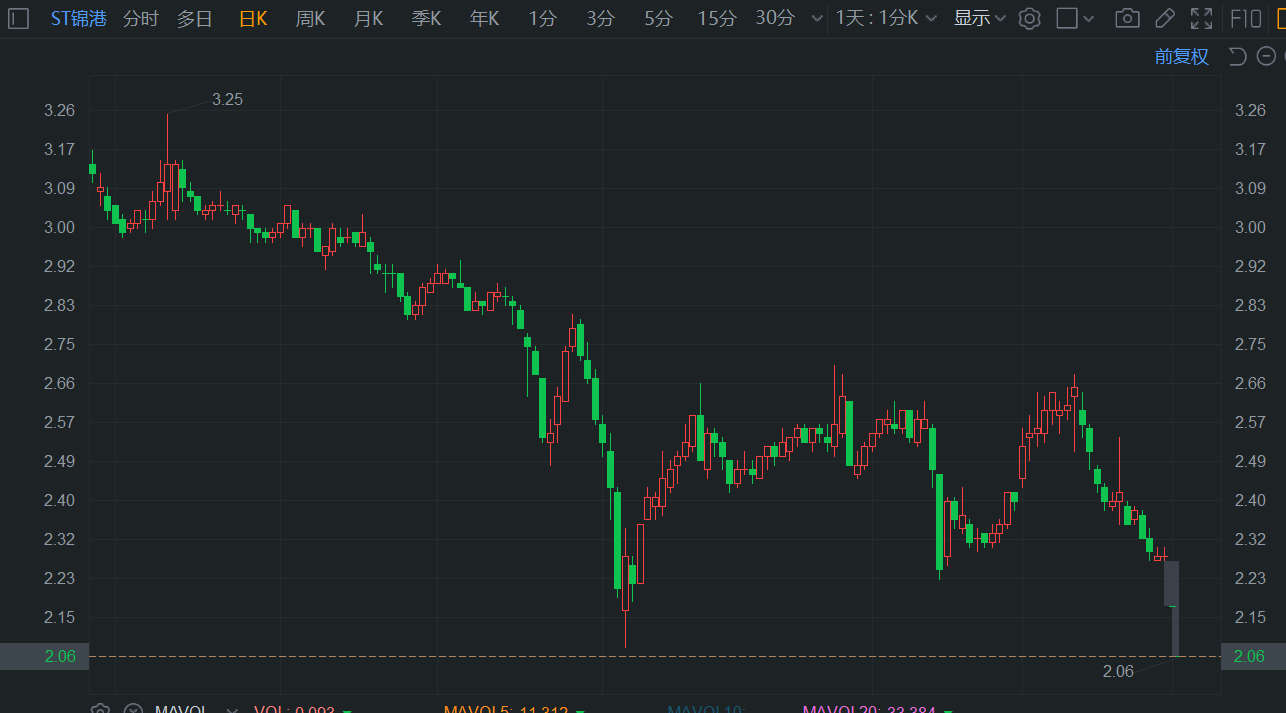This screenshot has width=1286, height=713.
Task: Open F10 company info
Action: (1245, 18)
